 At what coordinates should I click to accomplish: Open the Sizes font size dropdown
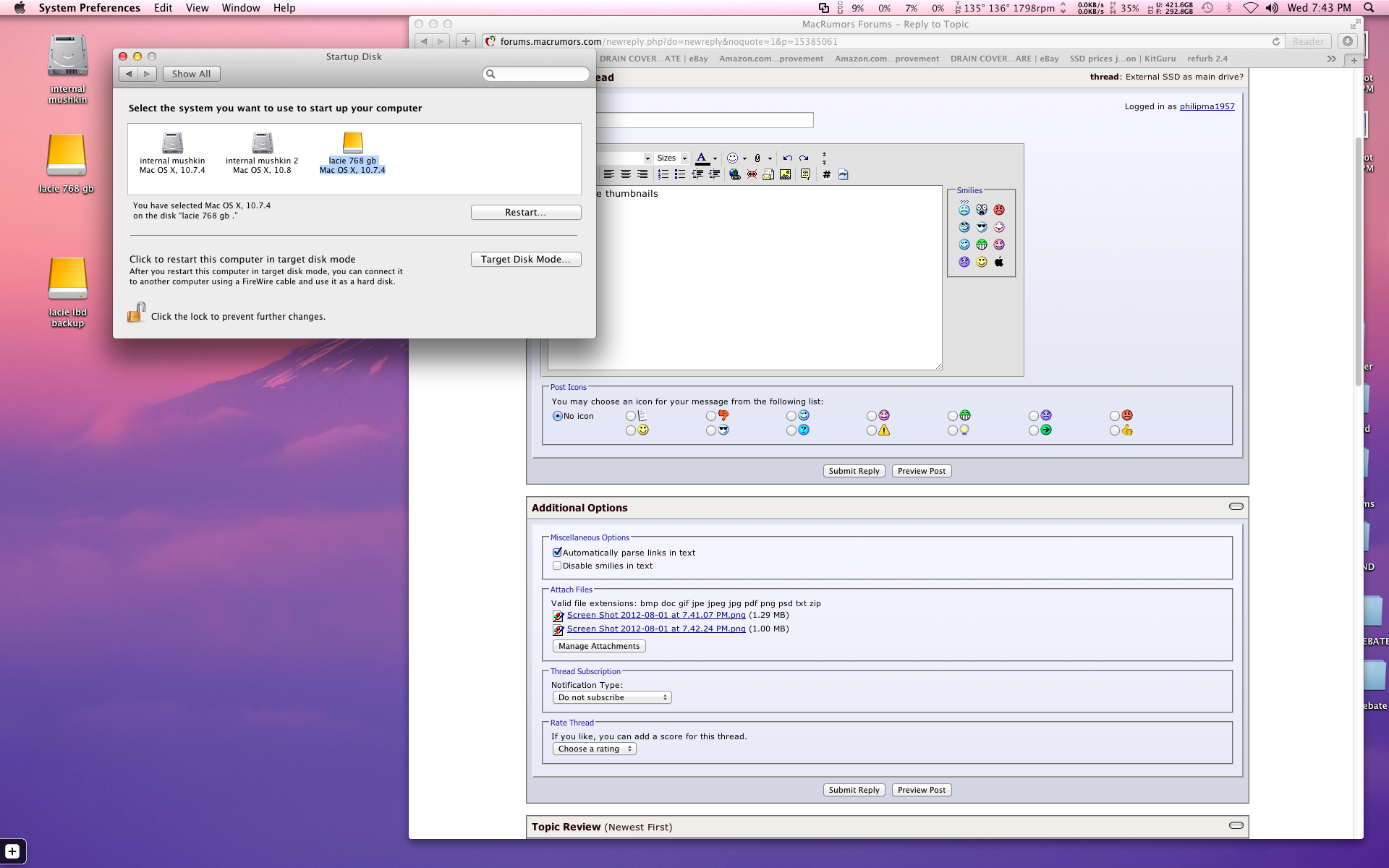tap(672, 158)
